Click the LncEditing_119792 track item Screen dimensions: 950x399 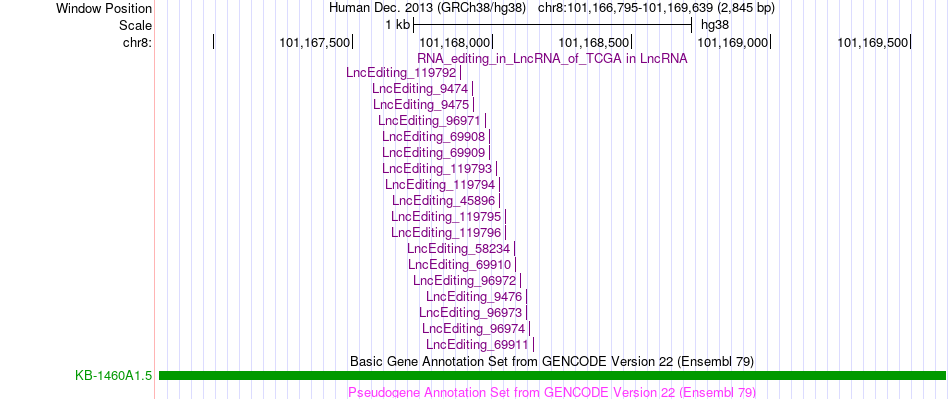tap(401, 73)
